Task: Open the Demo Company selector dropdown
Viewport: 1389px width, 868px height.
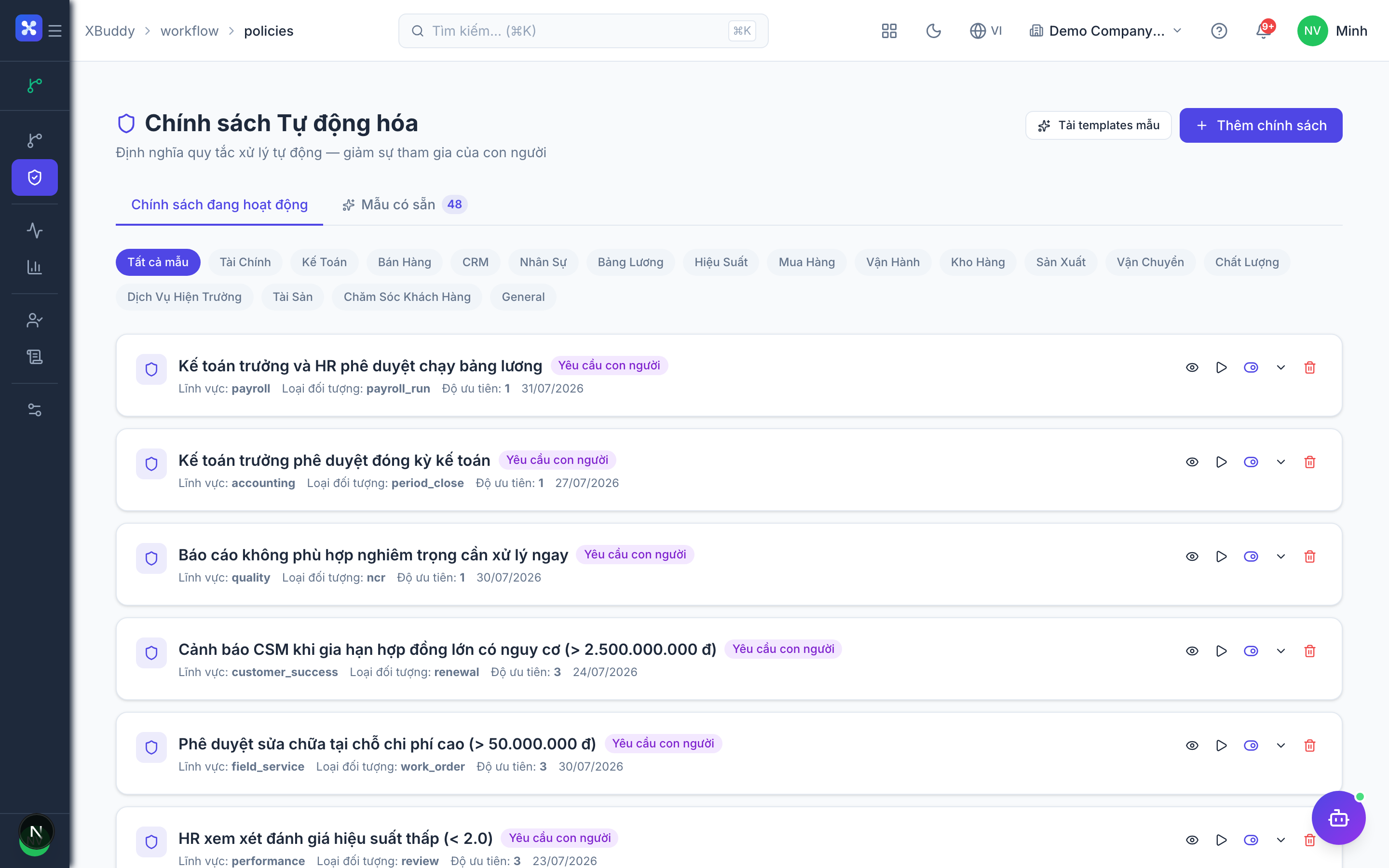Action: point(1106,31)
